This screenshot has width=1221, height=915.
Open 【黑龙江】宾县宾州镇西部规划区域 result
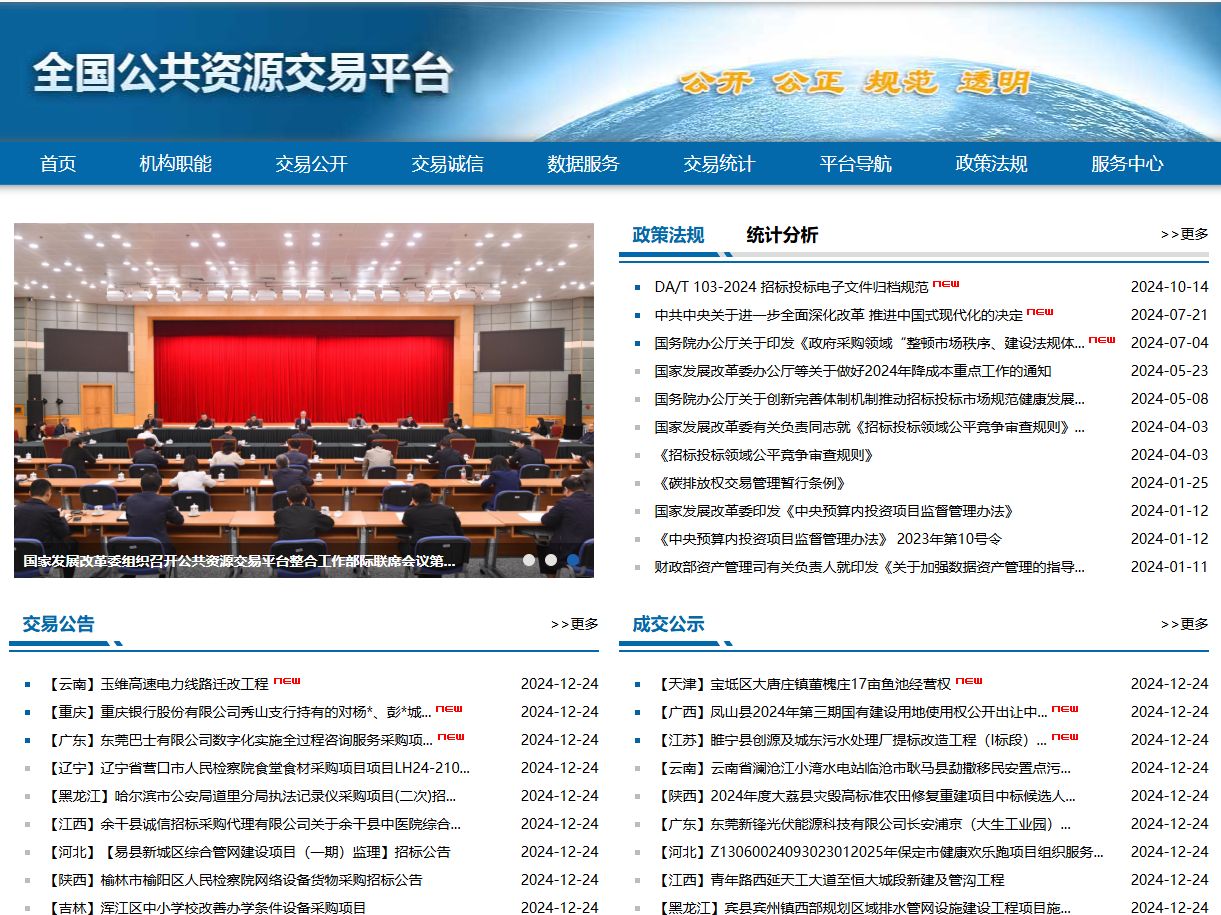tap(863, 908)
